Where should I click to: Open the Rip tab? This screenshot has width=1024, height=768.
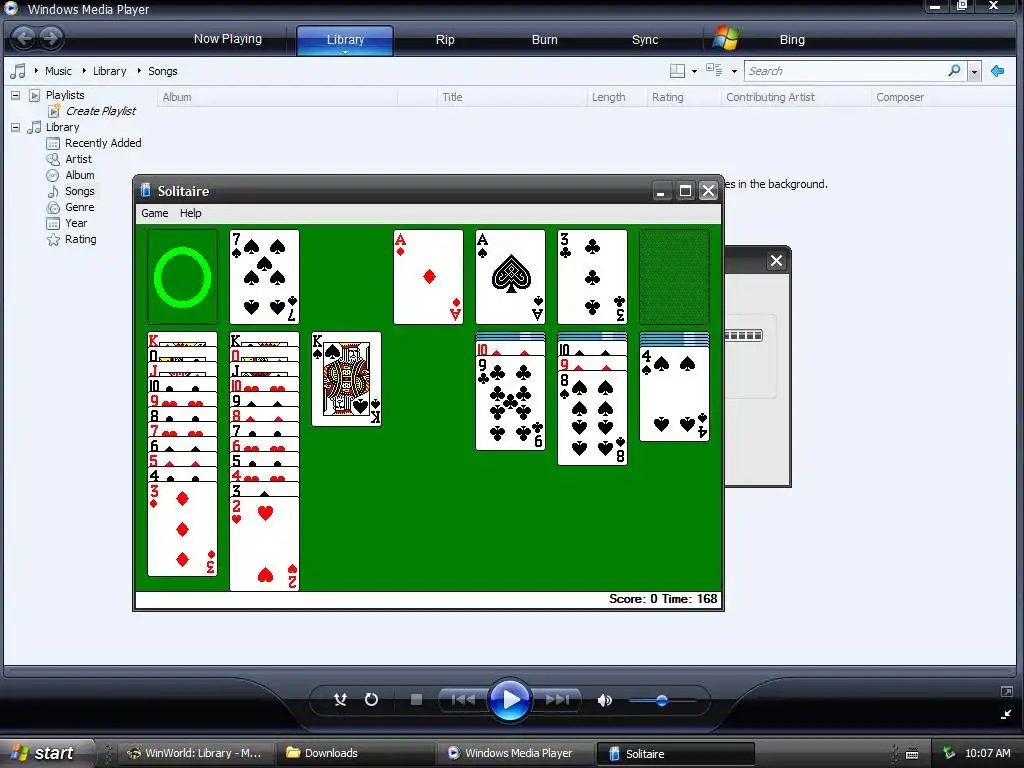pos(445,40)
